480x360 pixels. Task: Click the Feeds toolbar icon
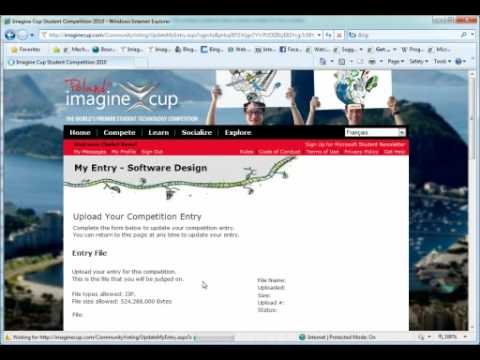click(x=342, y=62)
